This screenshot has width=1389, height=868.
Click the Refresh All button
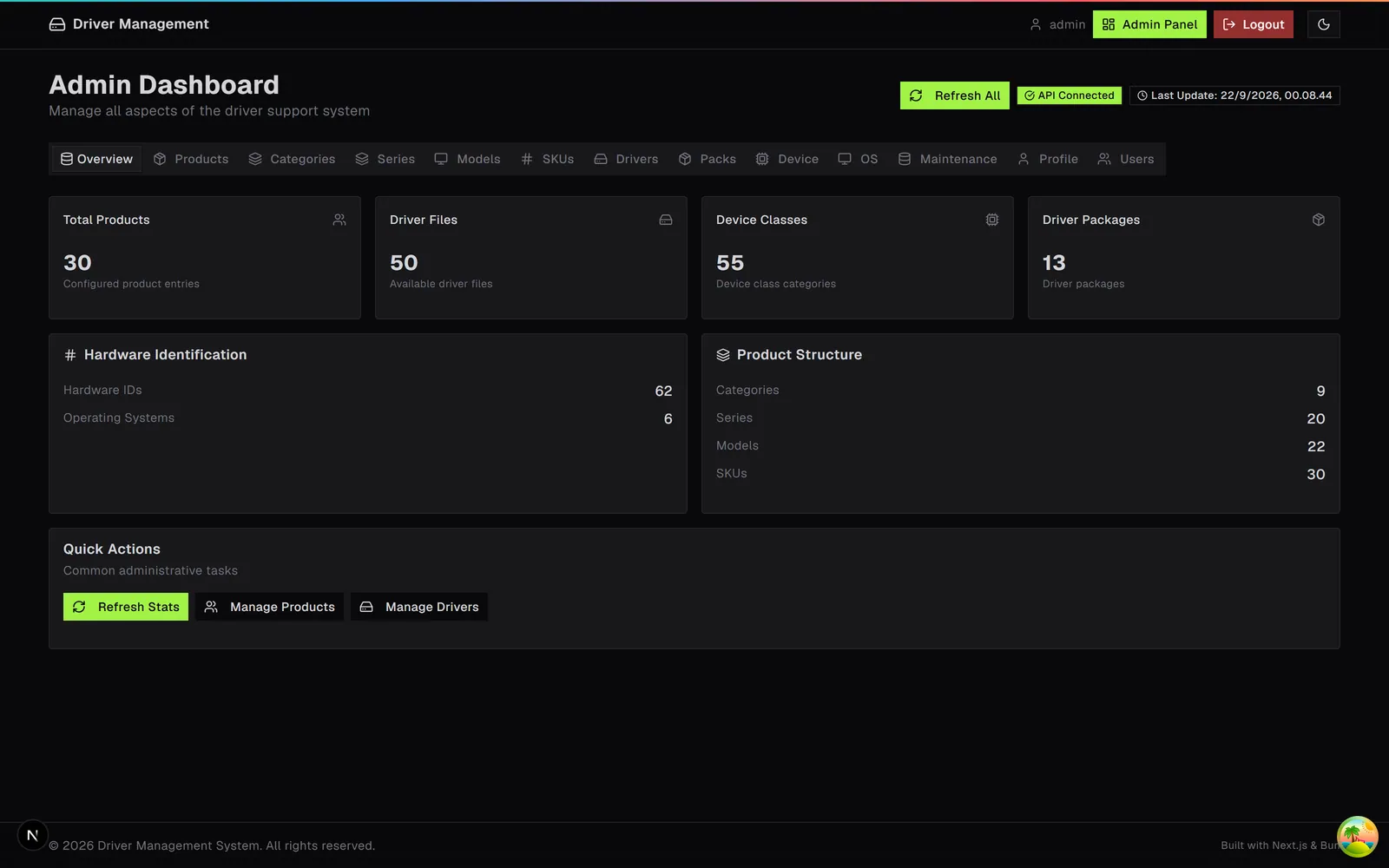pos(954,95)
